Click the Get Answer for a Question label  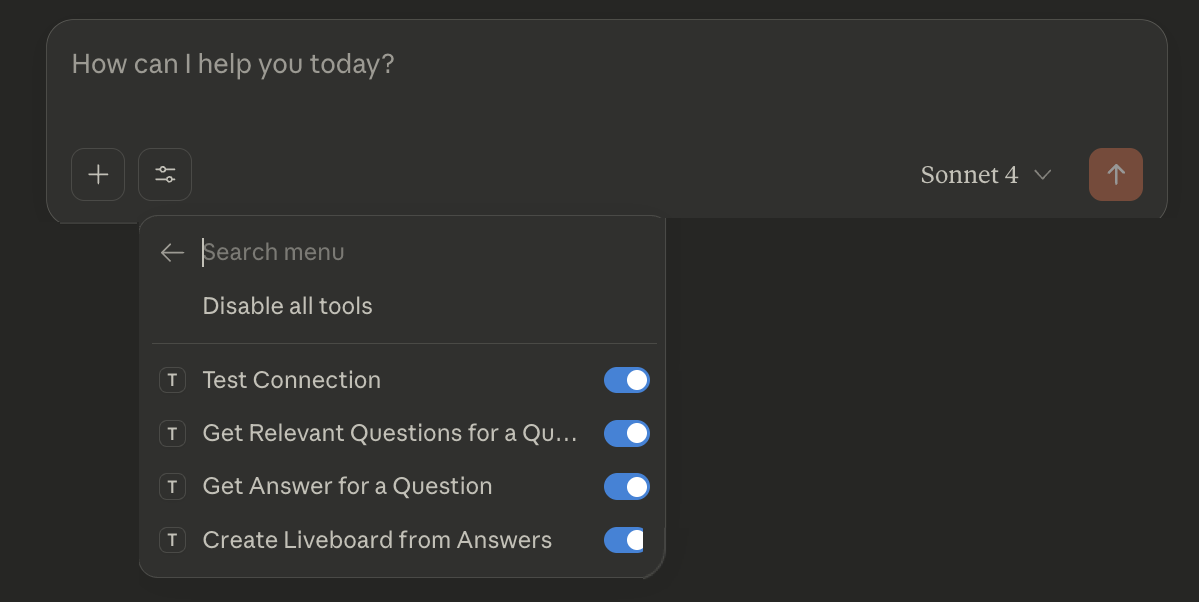347,486
